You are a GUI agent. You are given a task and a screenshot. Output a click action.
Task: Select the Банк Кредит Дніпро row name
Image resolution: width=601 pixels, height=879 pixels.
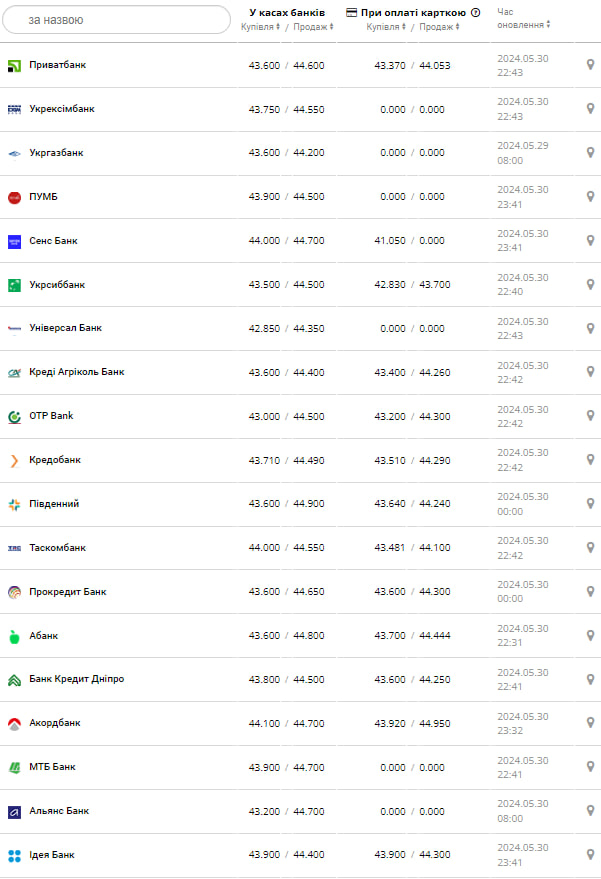click(x=76, y=679)
